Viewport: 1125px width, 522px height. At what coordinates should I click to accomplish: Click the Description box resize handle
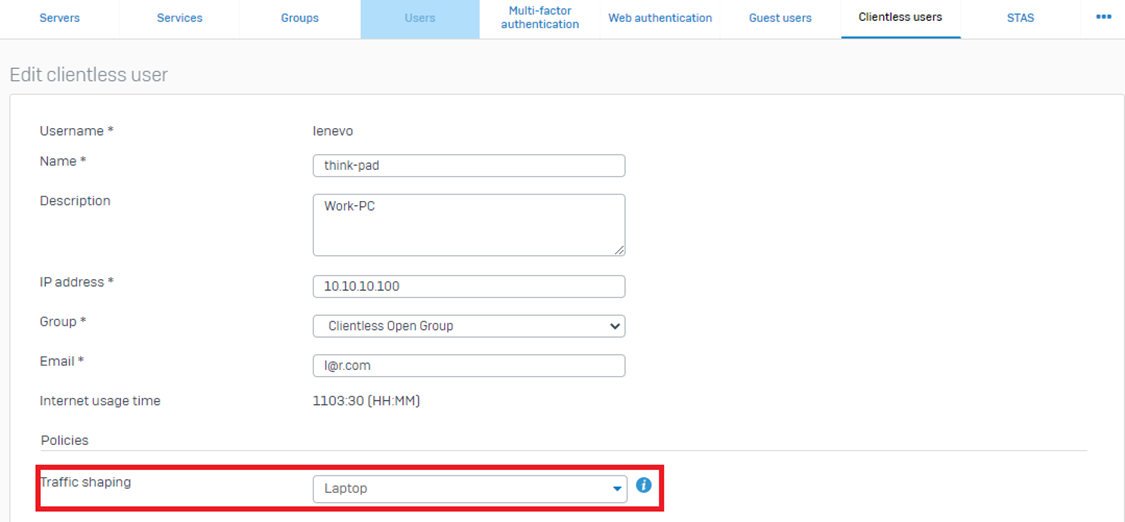619,249
